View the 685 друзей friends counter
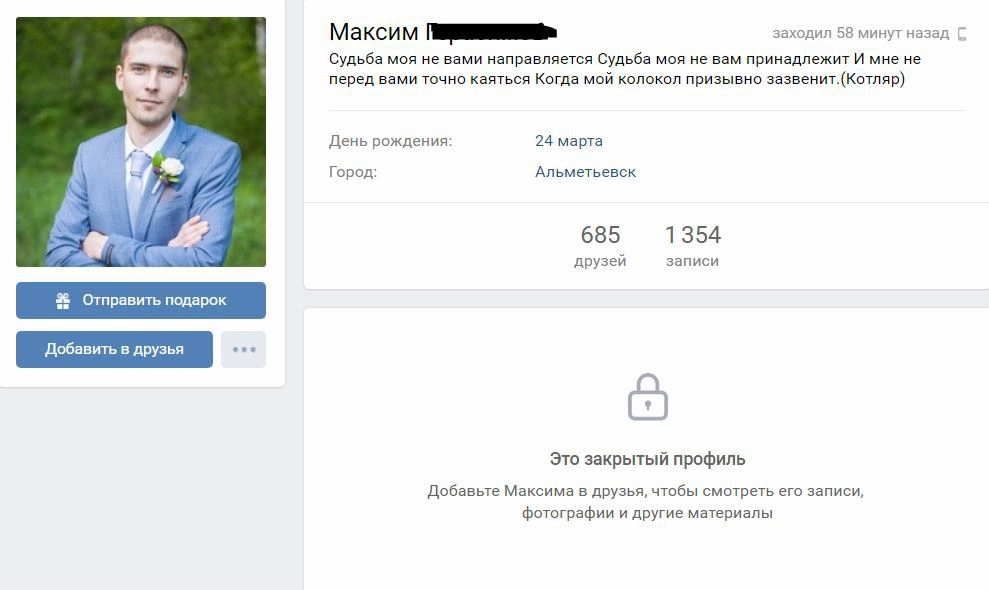The image size is (989, 590). pos(600,245)
